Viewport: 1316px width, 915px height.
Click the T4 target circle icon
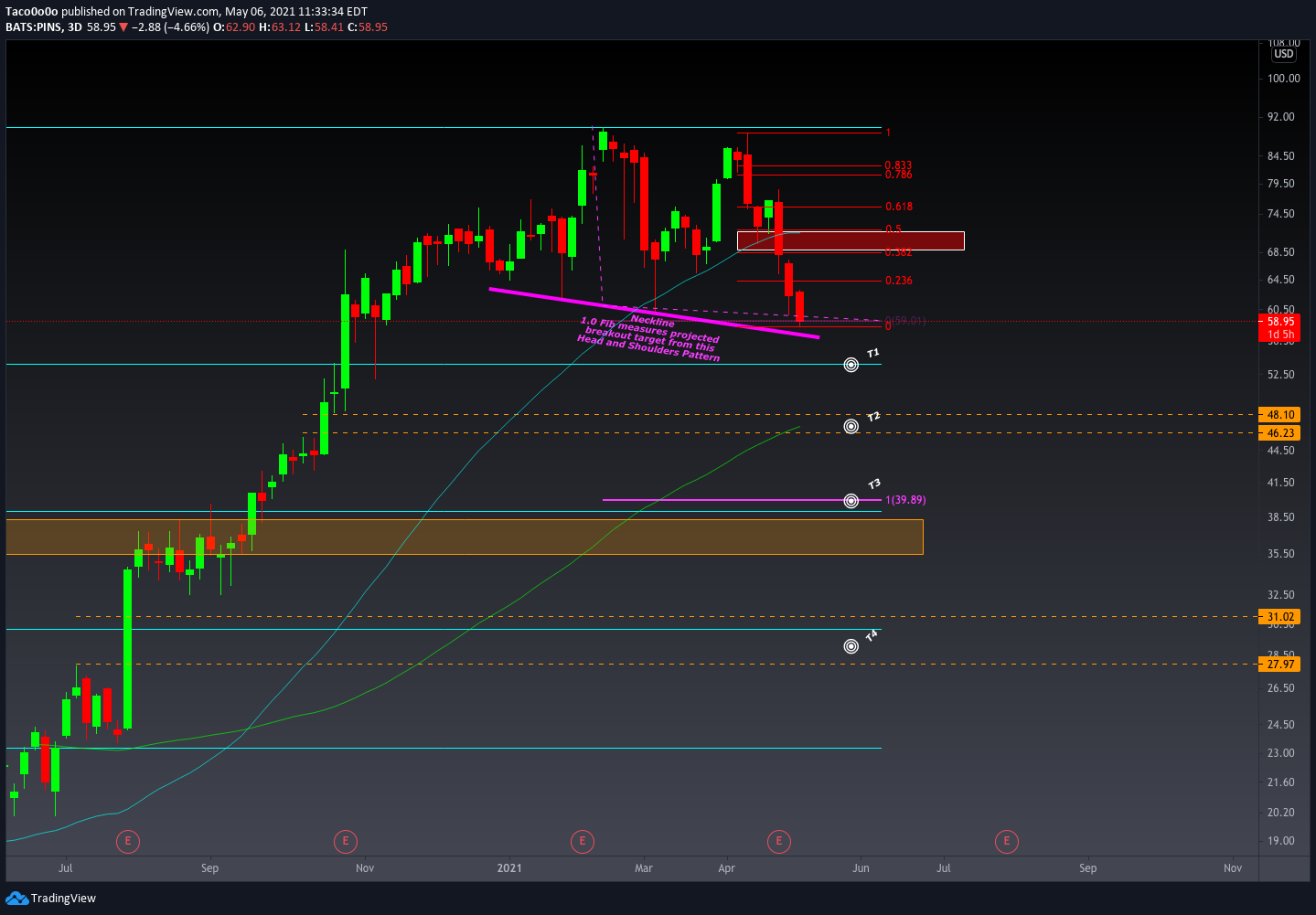(851, 646)
